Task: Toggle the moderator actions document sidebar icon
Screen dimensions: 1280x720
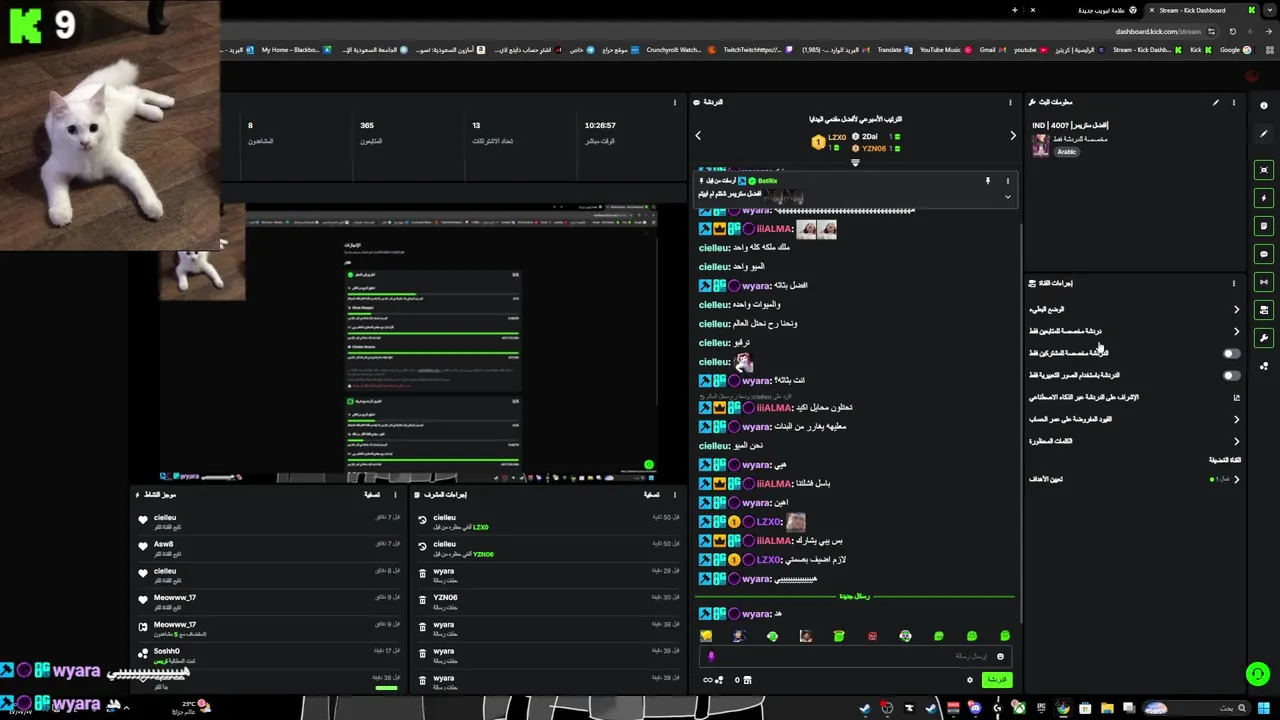Action: pos(1264,226)
